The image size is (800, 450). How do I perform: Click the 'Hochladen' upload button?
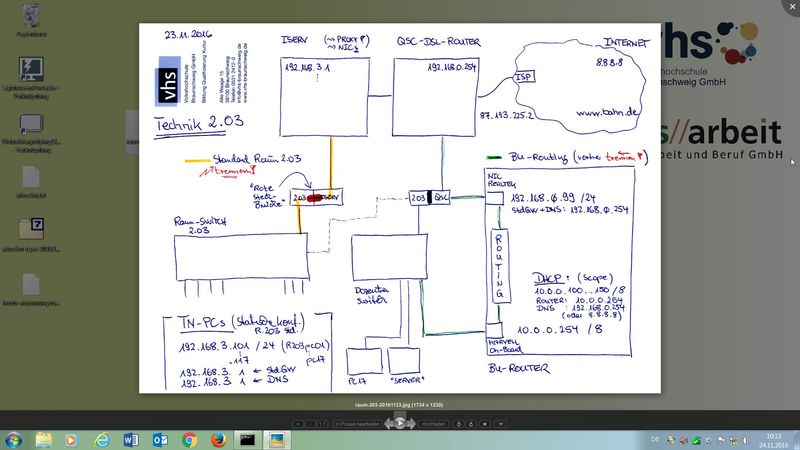click(x=434, y=424)
